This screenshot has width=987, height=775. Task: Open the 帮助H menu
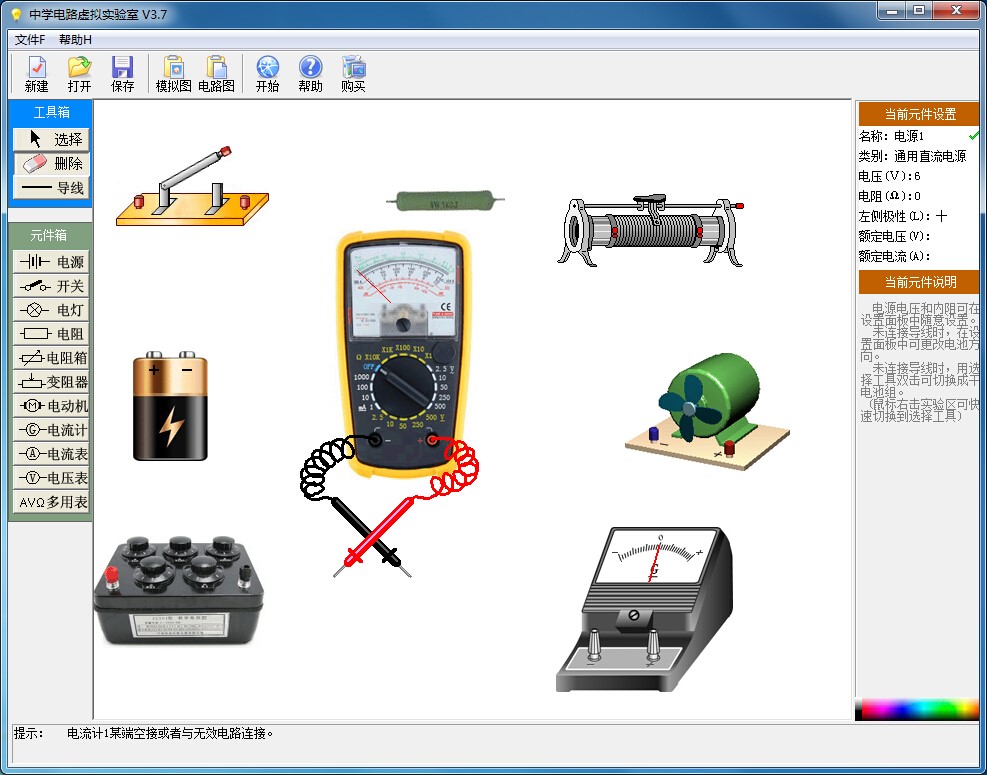(75, 40)
